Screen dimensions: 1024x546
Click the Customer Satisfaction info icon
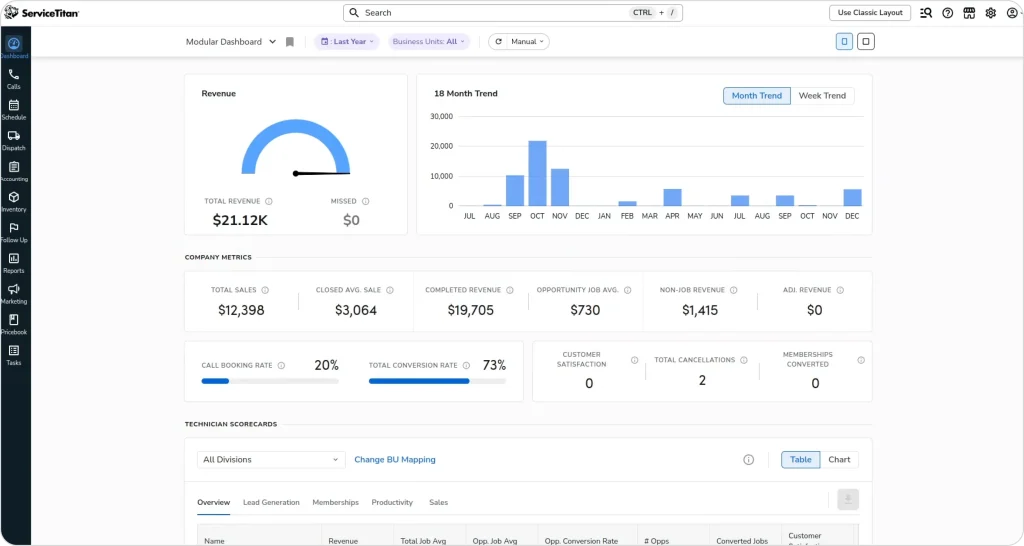point(634,360)
